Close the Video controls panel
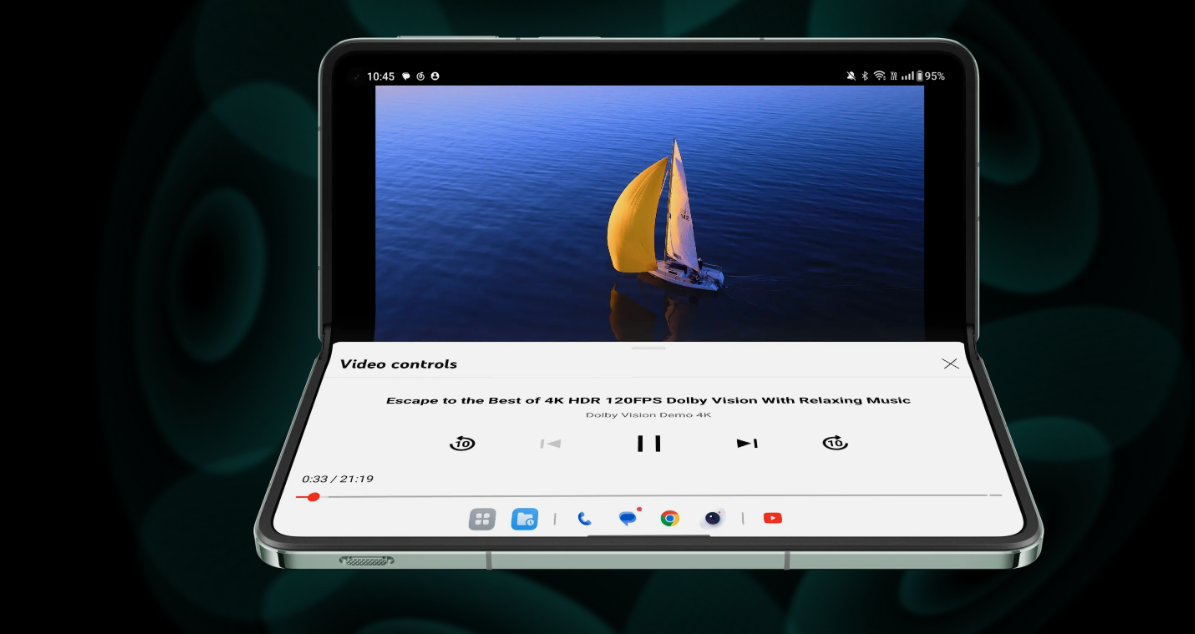The image size is (1195, 634). point(950,364)
